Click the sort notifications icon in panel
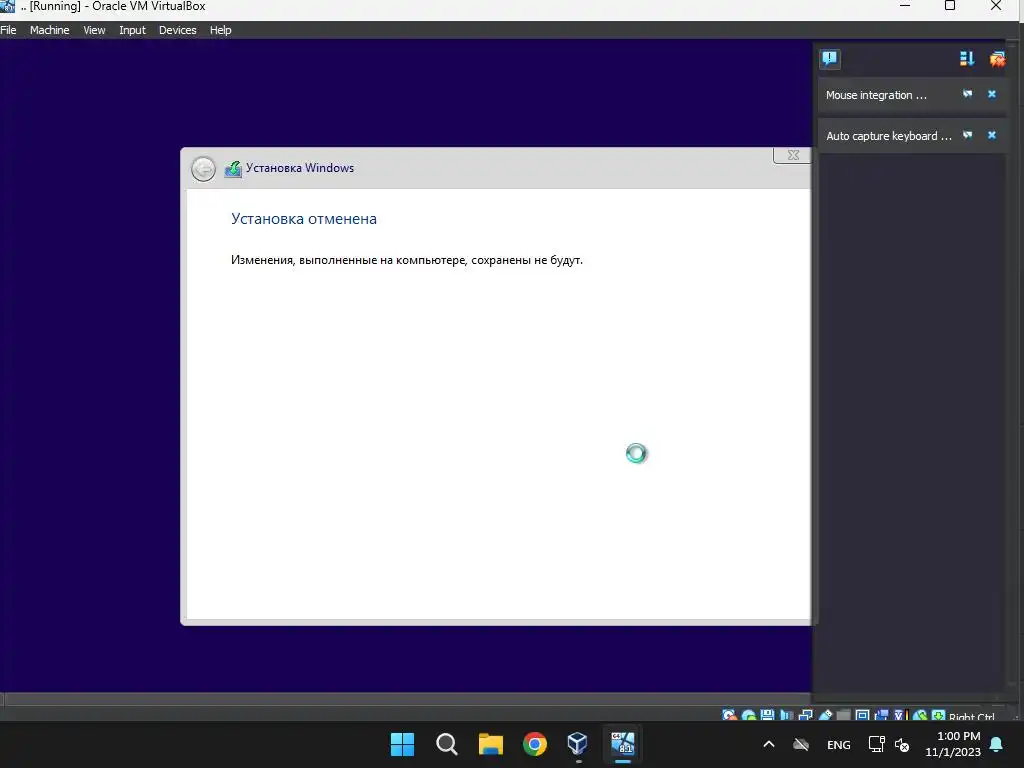This screenshot has height=768, width=1024. [967, 59]
